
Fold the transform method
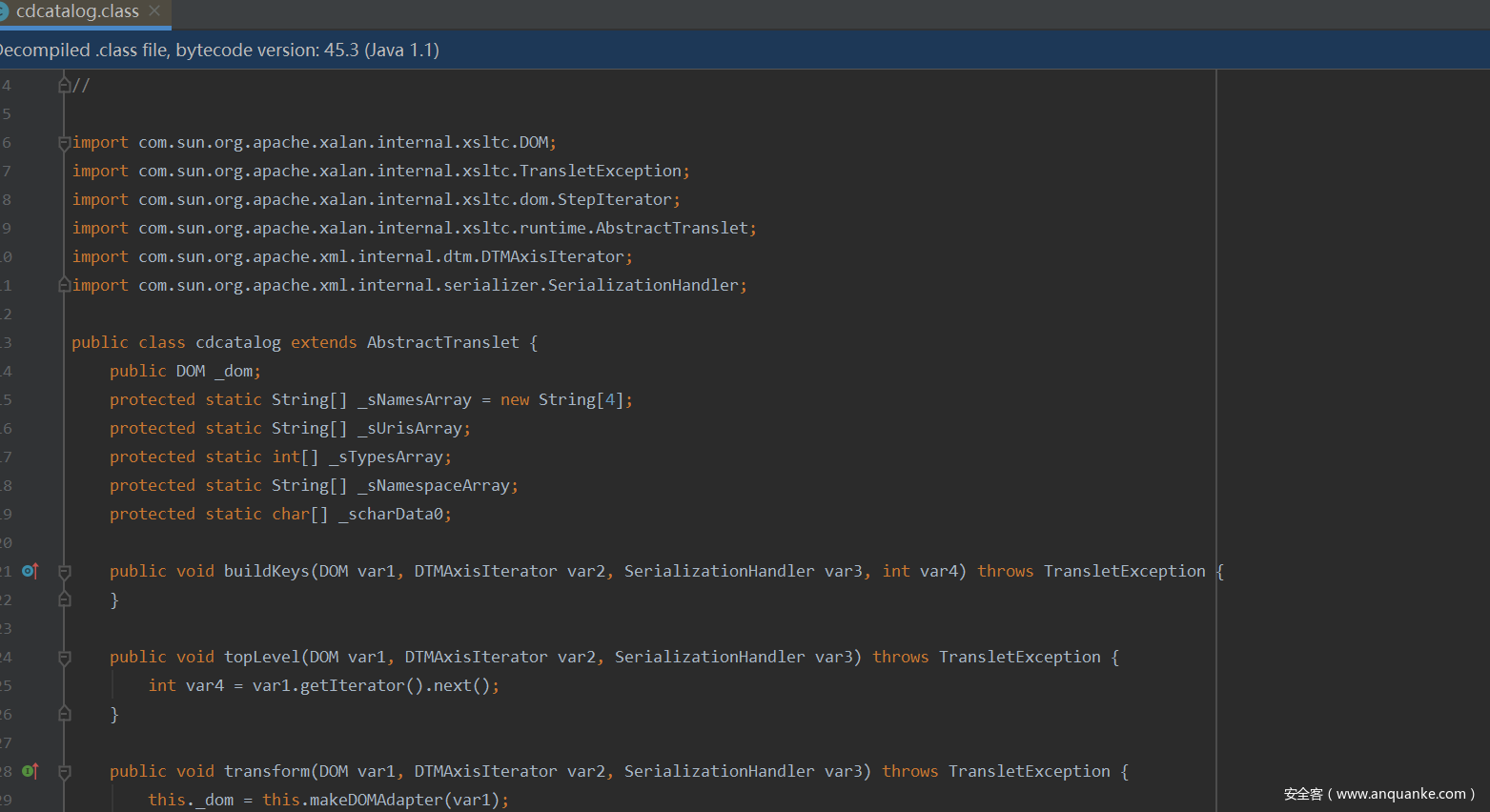point(64,772)
